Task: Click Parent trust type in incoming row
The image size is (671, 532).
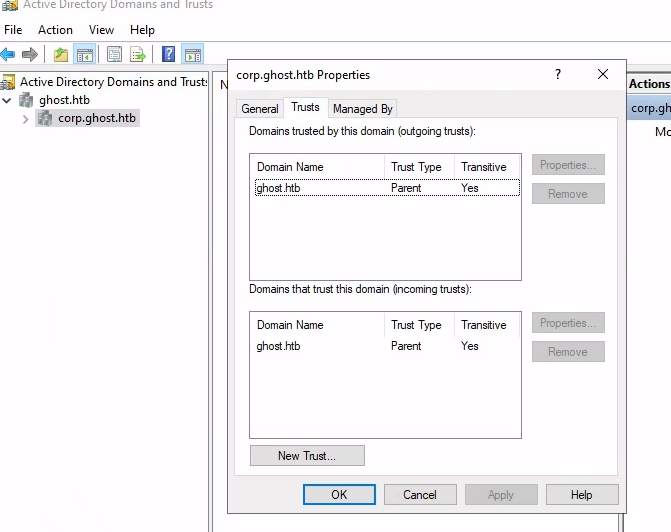Action: (x=406, y=346)
